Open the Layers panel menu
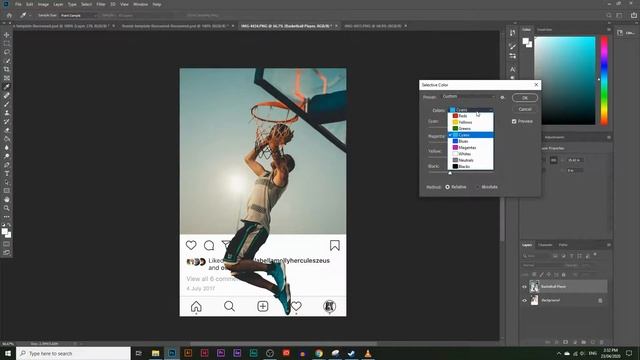This screenshot has height=360, width=640. (x=609, y=245)
